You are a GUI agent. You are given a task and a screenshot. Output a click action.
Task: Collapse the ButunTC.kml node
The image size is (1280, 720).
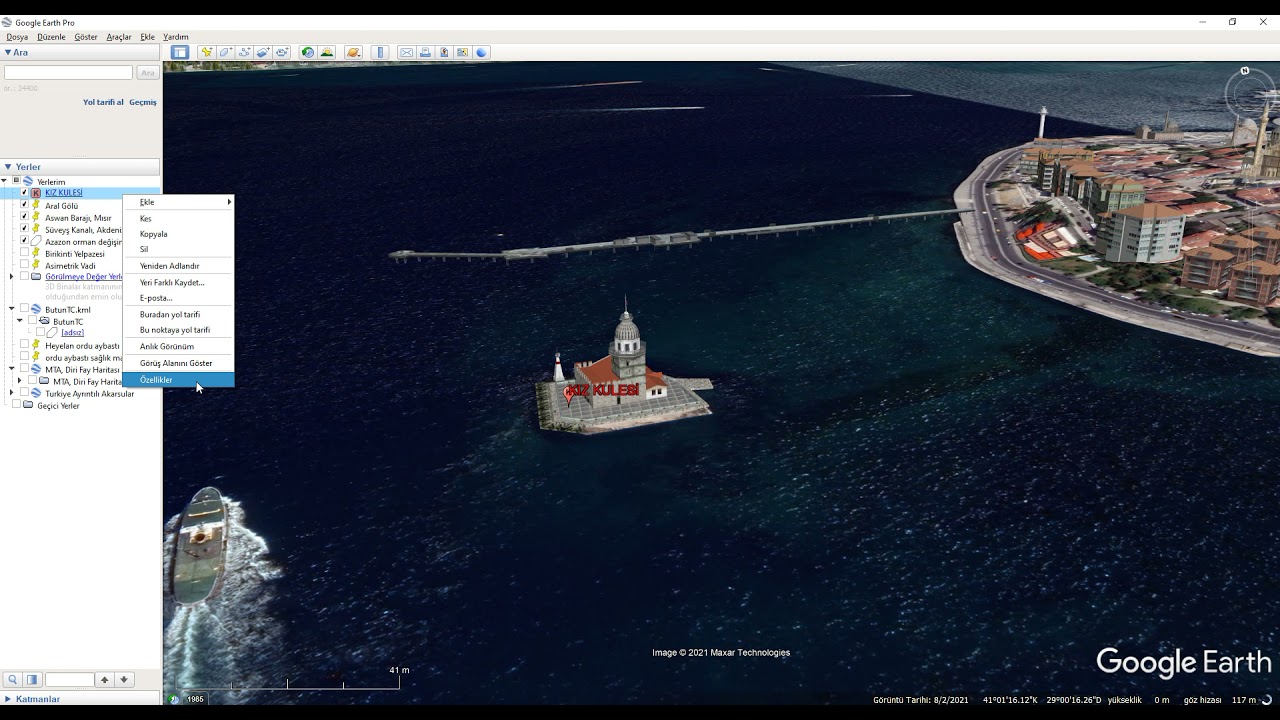[12, 309]
